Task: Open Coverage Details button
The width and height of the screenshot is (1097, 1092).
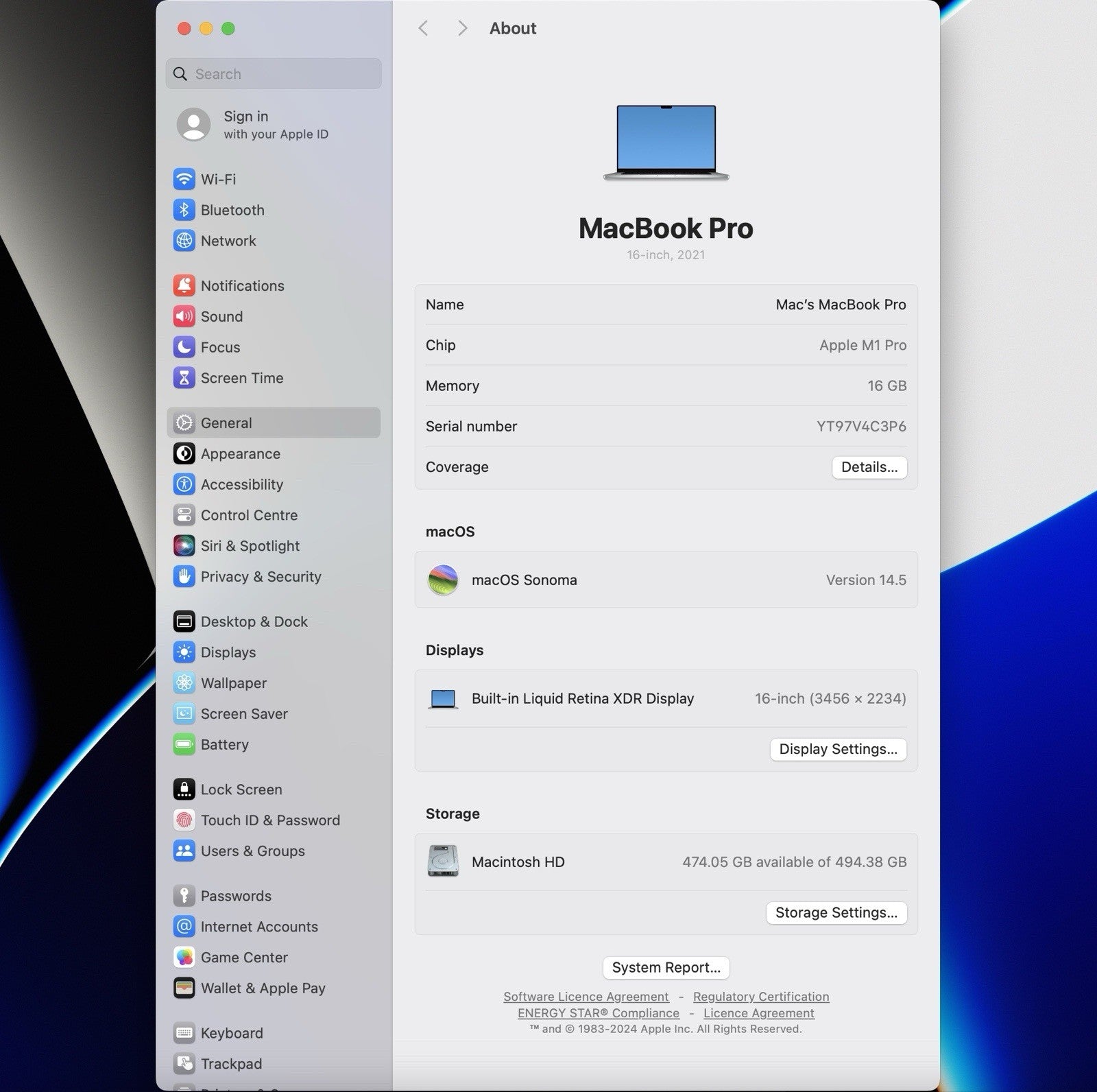Action: [869, 467]
